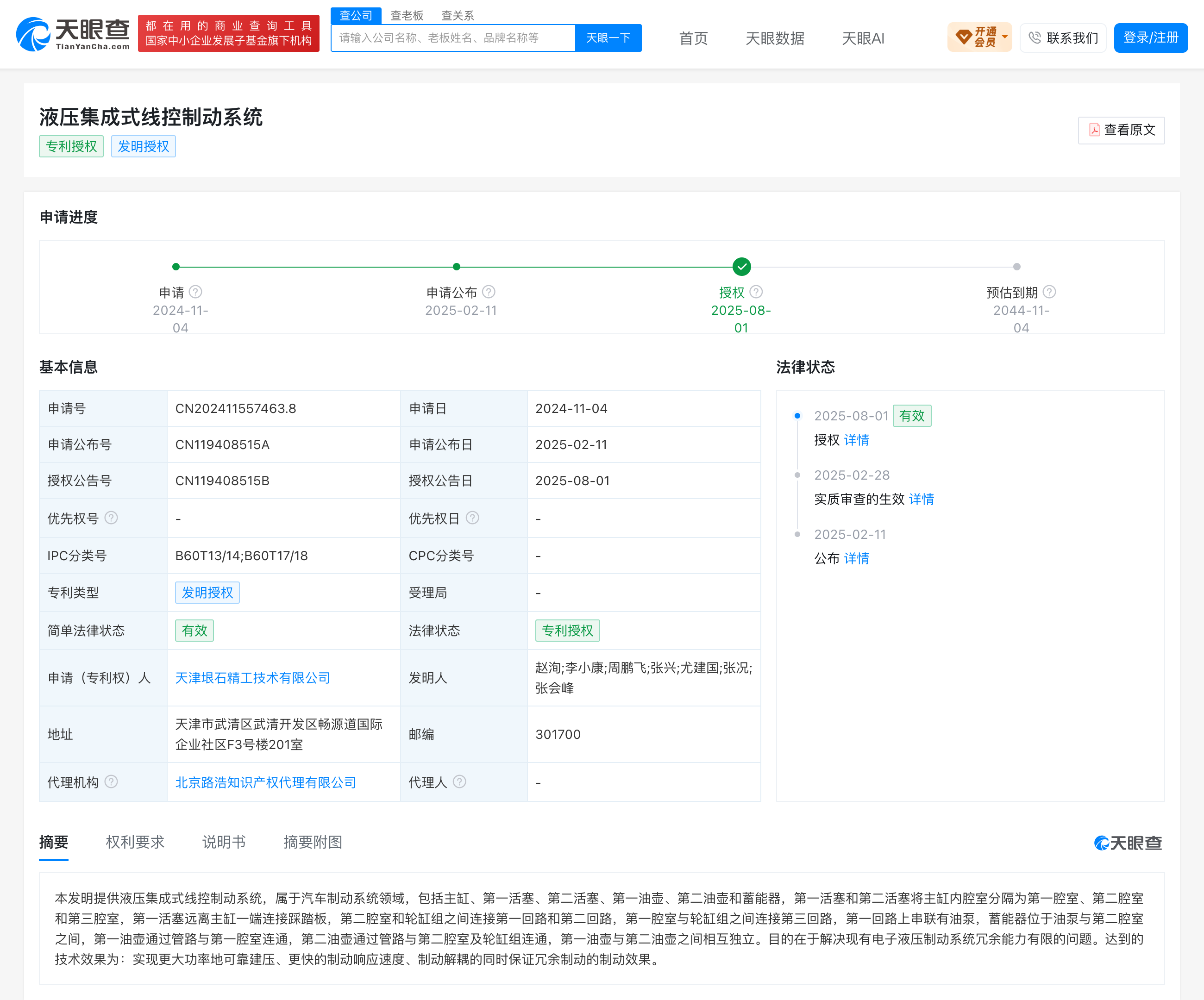Image resolution: width=1204 pixels, height=1000 pixels.
Task: Click the help icon beside 申请公布 step
Action: click(489, 292)
